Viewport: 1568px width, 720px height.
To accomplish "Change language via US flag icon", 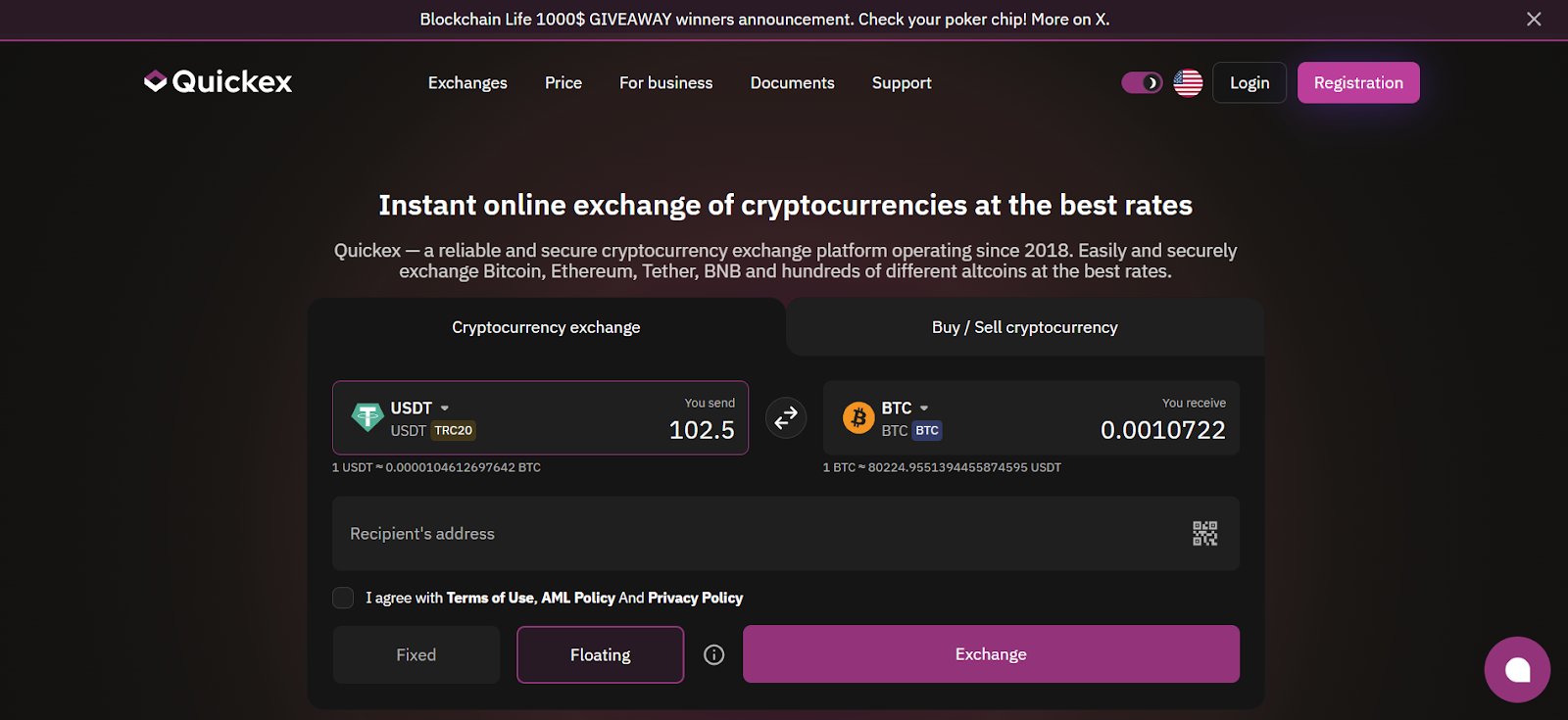I will 1188,83.
